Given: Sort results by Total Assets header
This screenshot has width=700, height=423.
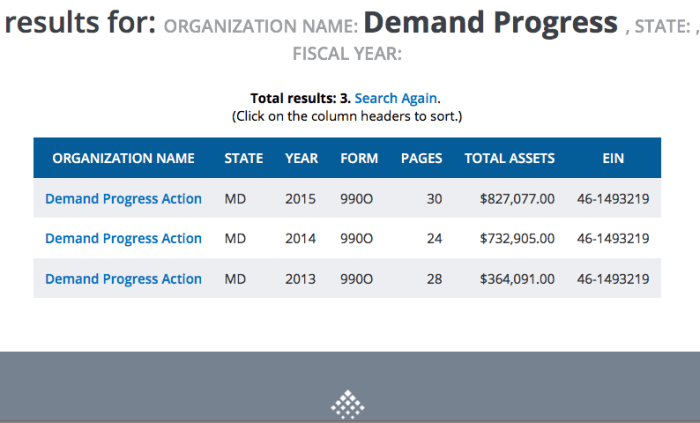Looking at the screenshot, I should coord(510,158).
